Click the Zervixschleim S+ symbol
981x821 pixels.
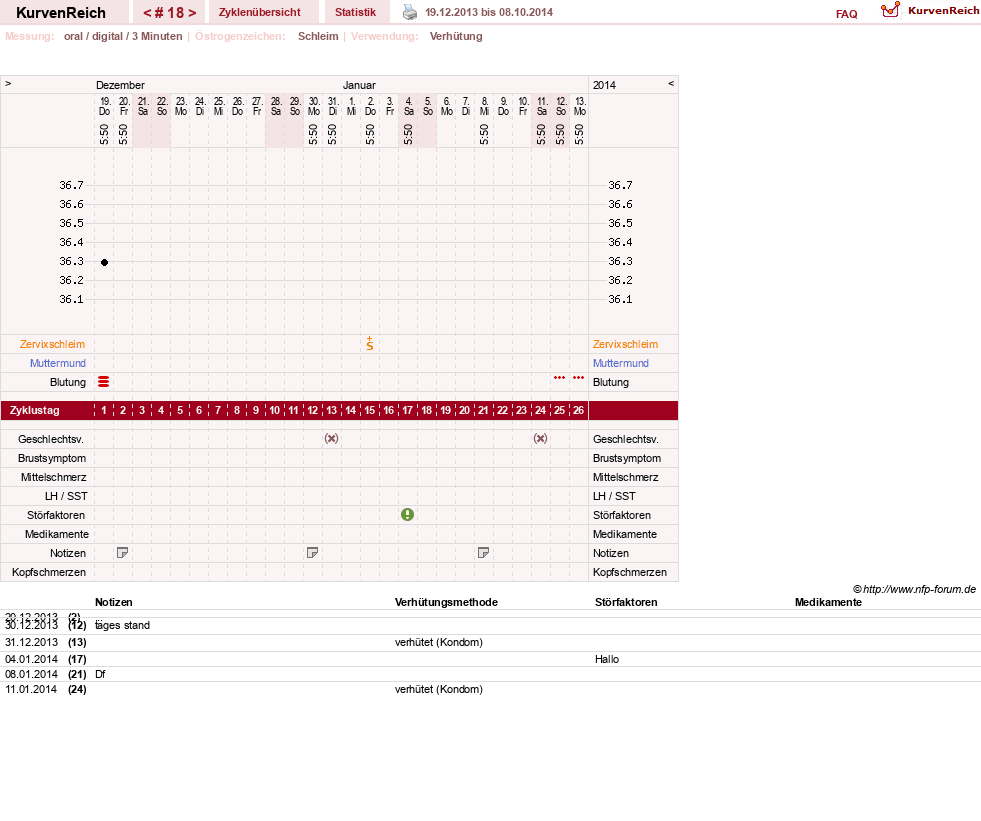(x=370, y=343)
